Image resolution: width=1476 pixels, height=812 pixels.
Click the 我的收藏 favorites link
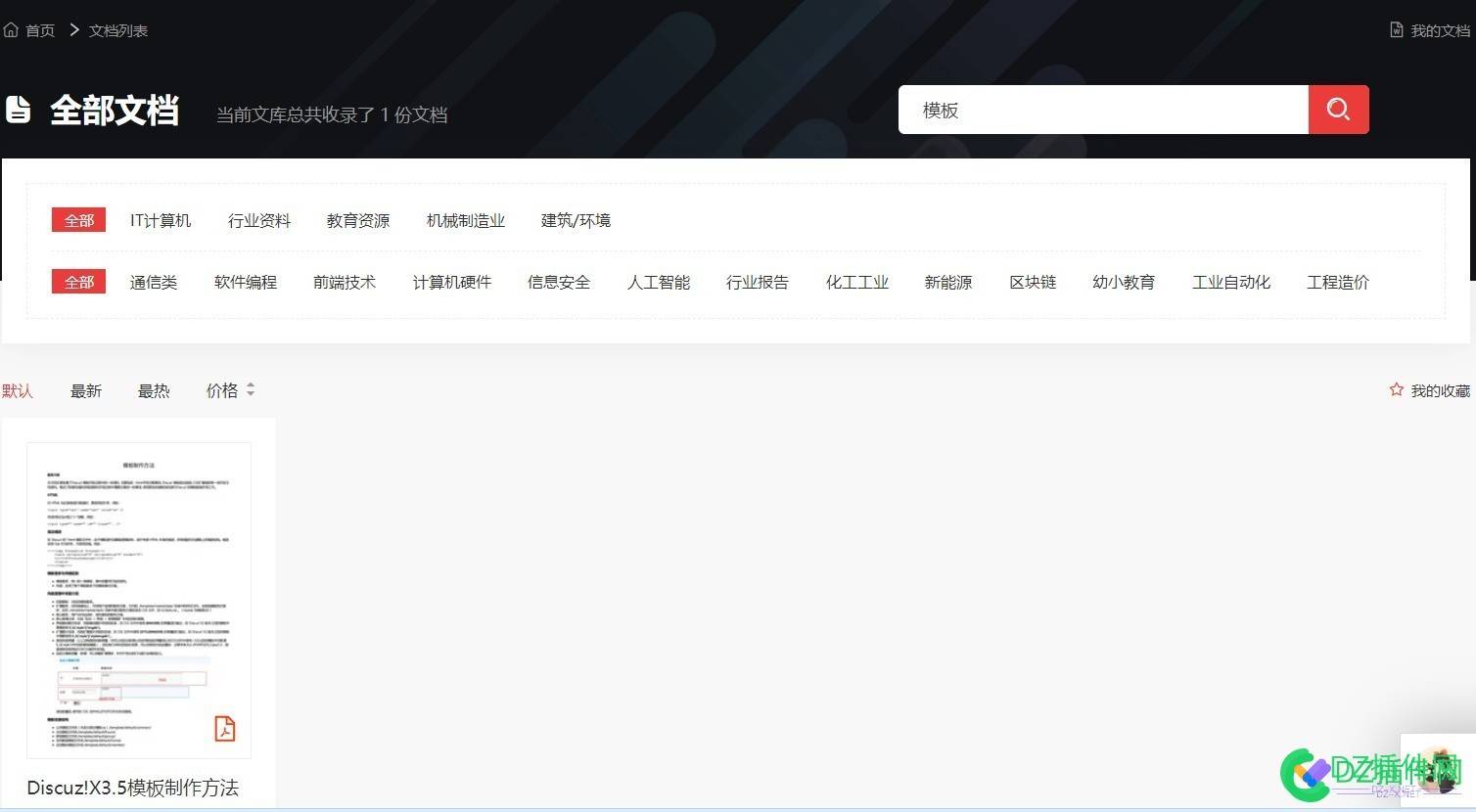coord(1441,389)
